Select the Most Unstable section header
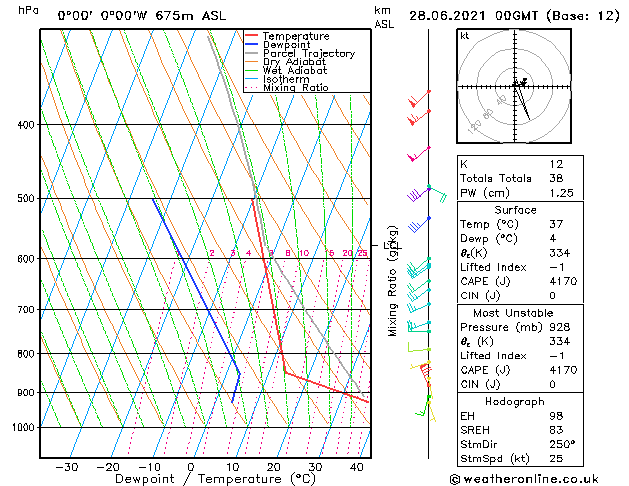This screenshot has height=486, width=629. tap(513, 312)
